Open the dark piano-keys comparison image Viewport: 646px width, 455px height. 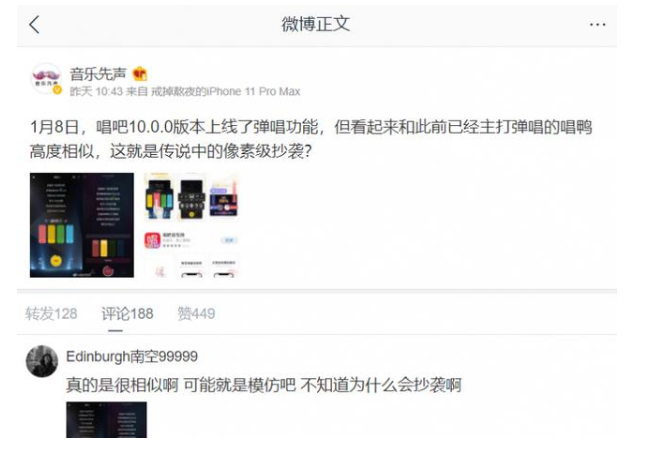point(82,225)
